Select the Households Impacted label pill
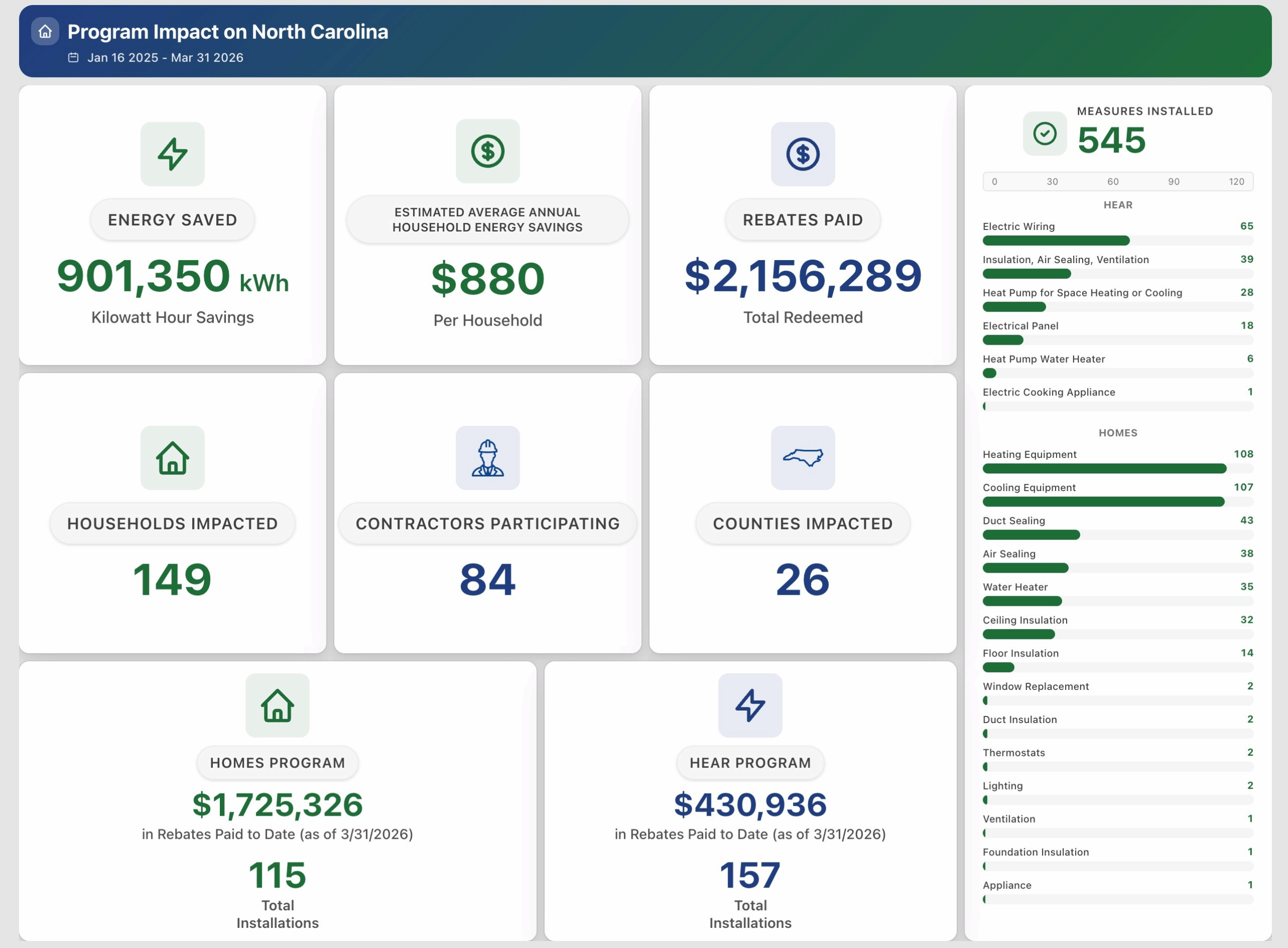Screen dimensions: 1288x948 point(173,523)
